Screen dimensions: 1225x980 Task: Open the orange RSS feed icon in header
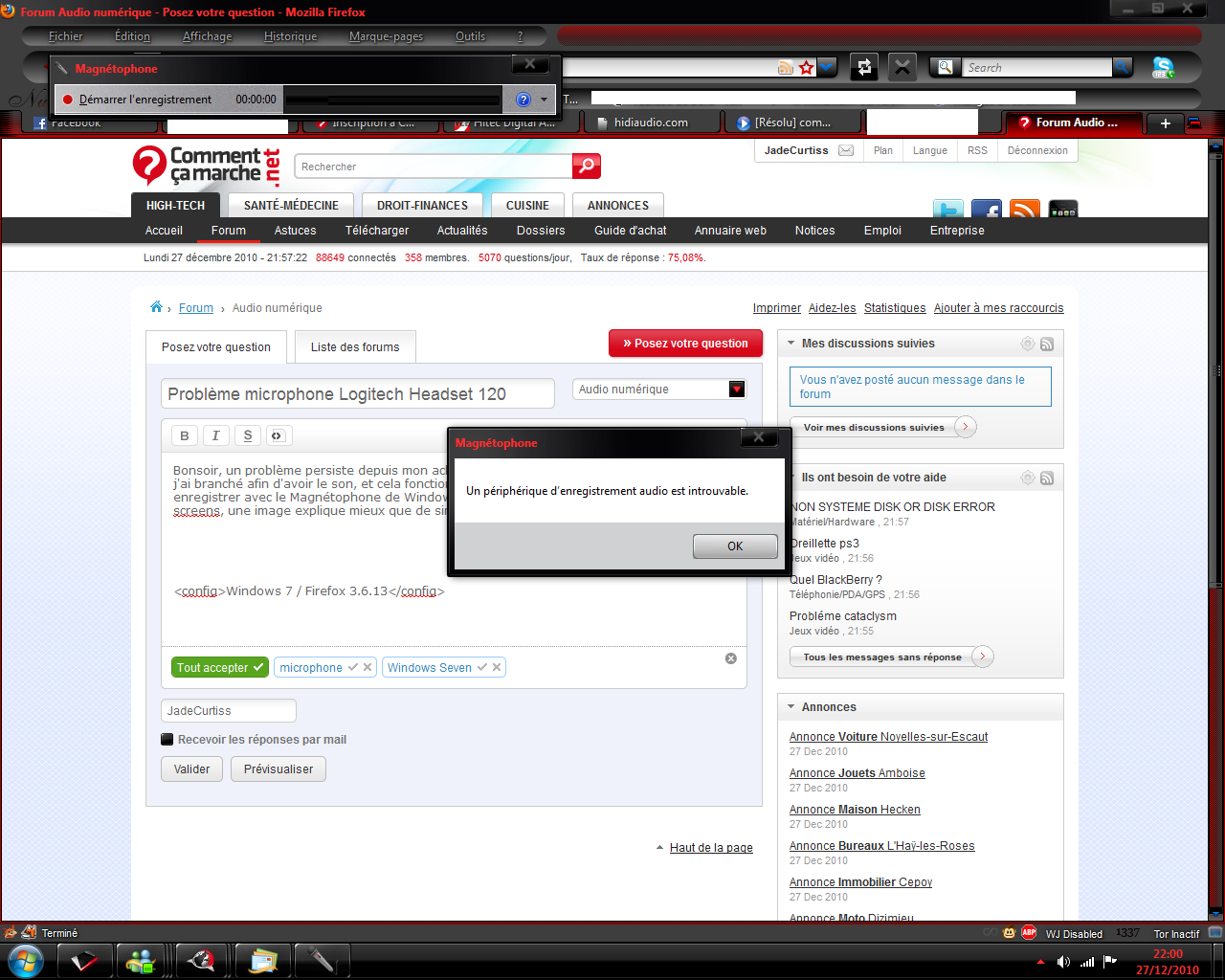pyautogui.click(x=1025, y=209)
